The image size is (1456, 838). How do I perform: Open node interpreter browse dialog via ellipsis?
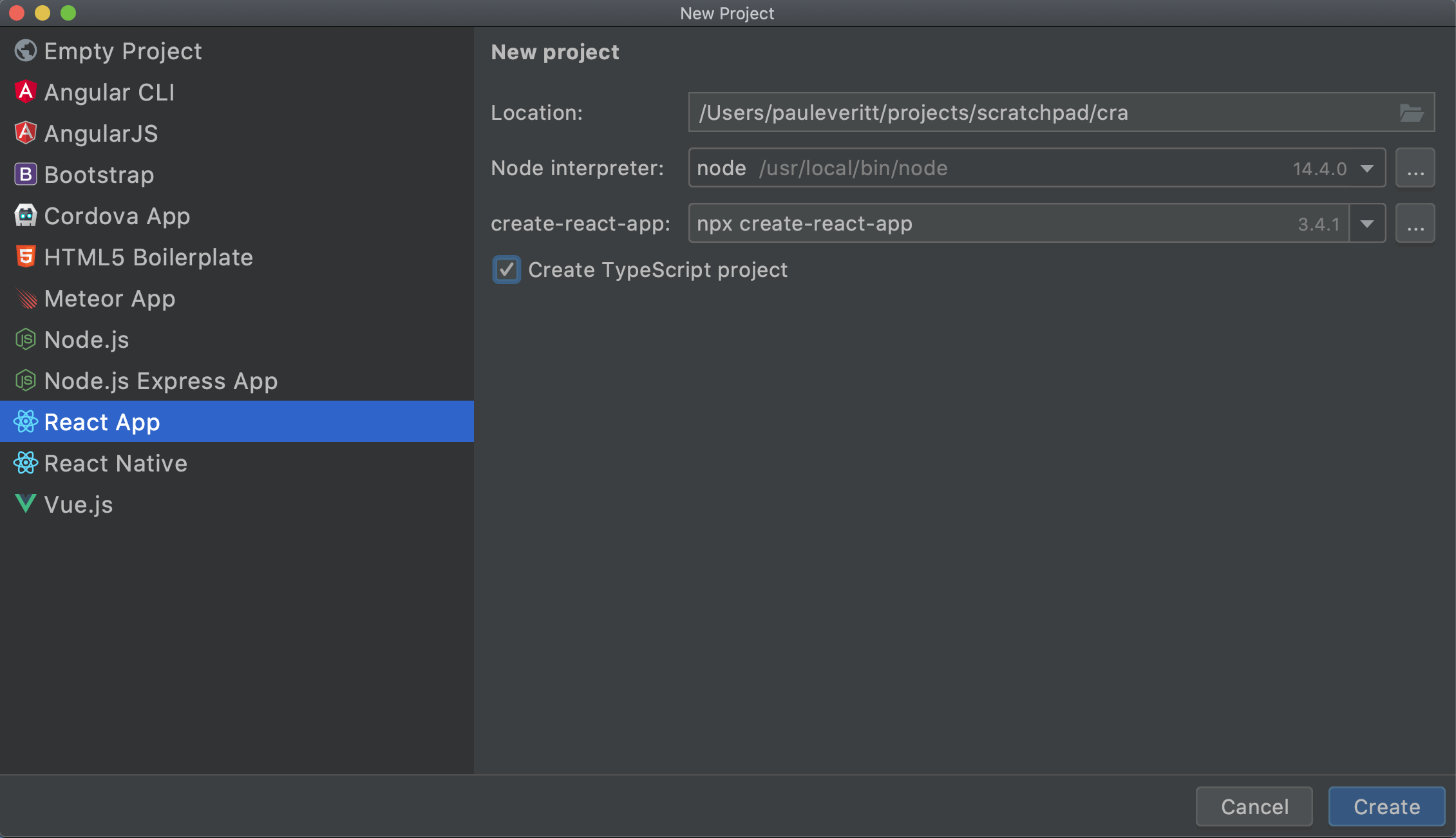click(1415, 167)
